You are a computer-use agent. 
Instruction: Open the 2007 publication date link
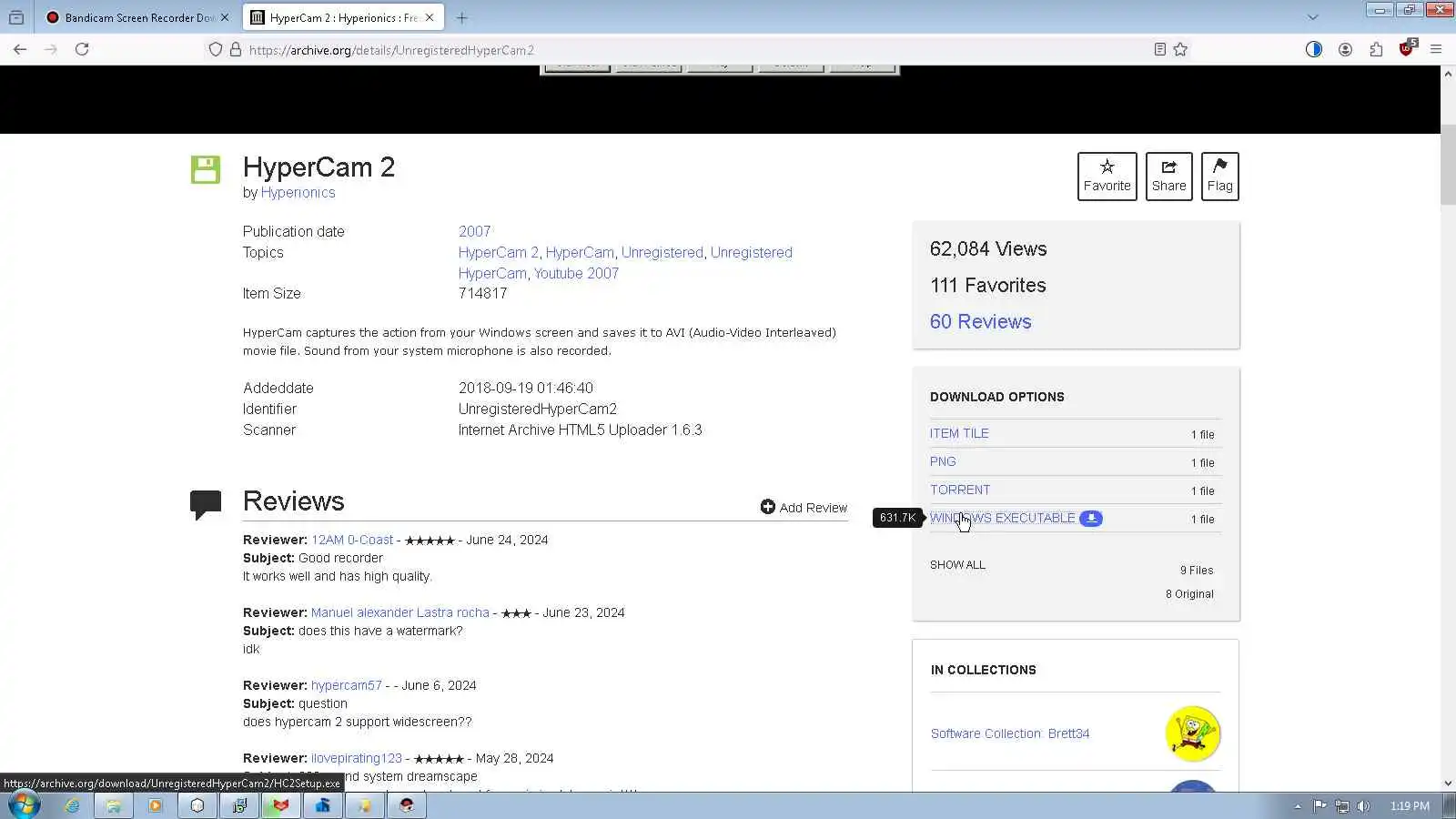pyautogui.click(x=474, y=232)
